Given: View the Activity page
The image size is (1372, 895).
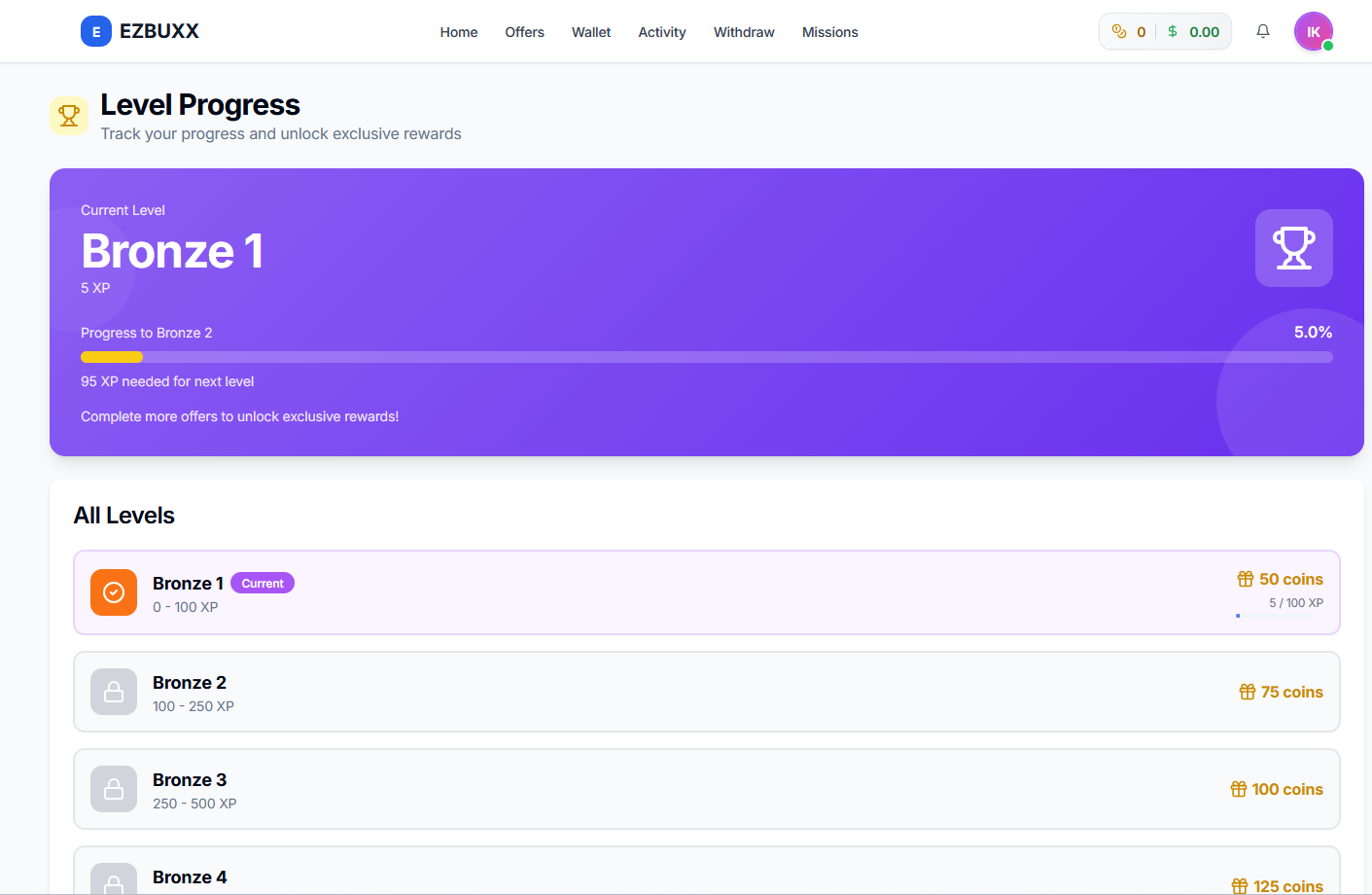Looking at the screenshot, I should (661, 32).
